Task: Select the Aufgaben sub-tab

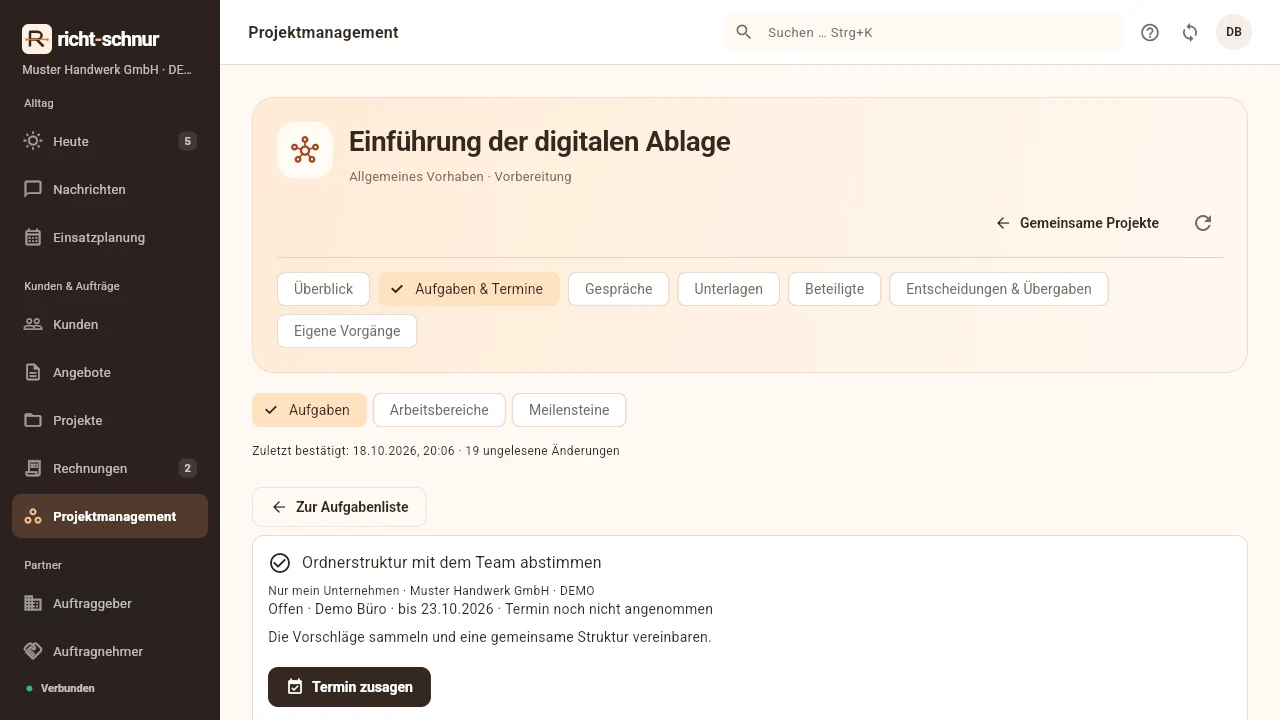Action: [x=309, y=410]
